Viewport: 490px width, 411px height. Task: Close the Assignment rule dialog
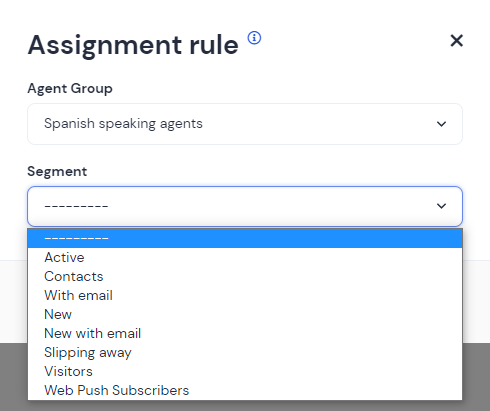click(x=456, y=41)
